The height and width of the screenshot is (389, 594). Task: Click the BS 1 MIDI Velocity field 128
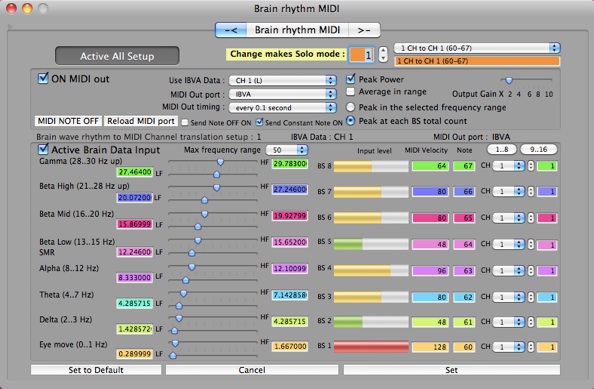point(430,347)
